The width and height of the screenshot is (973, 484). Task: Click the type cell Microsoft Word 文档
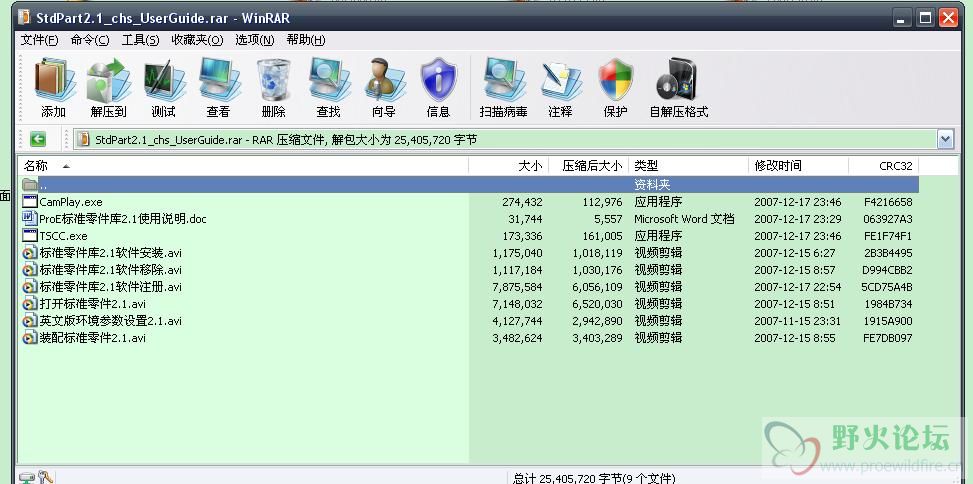click(x=684, y=218)
